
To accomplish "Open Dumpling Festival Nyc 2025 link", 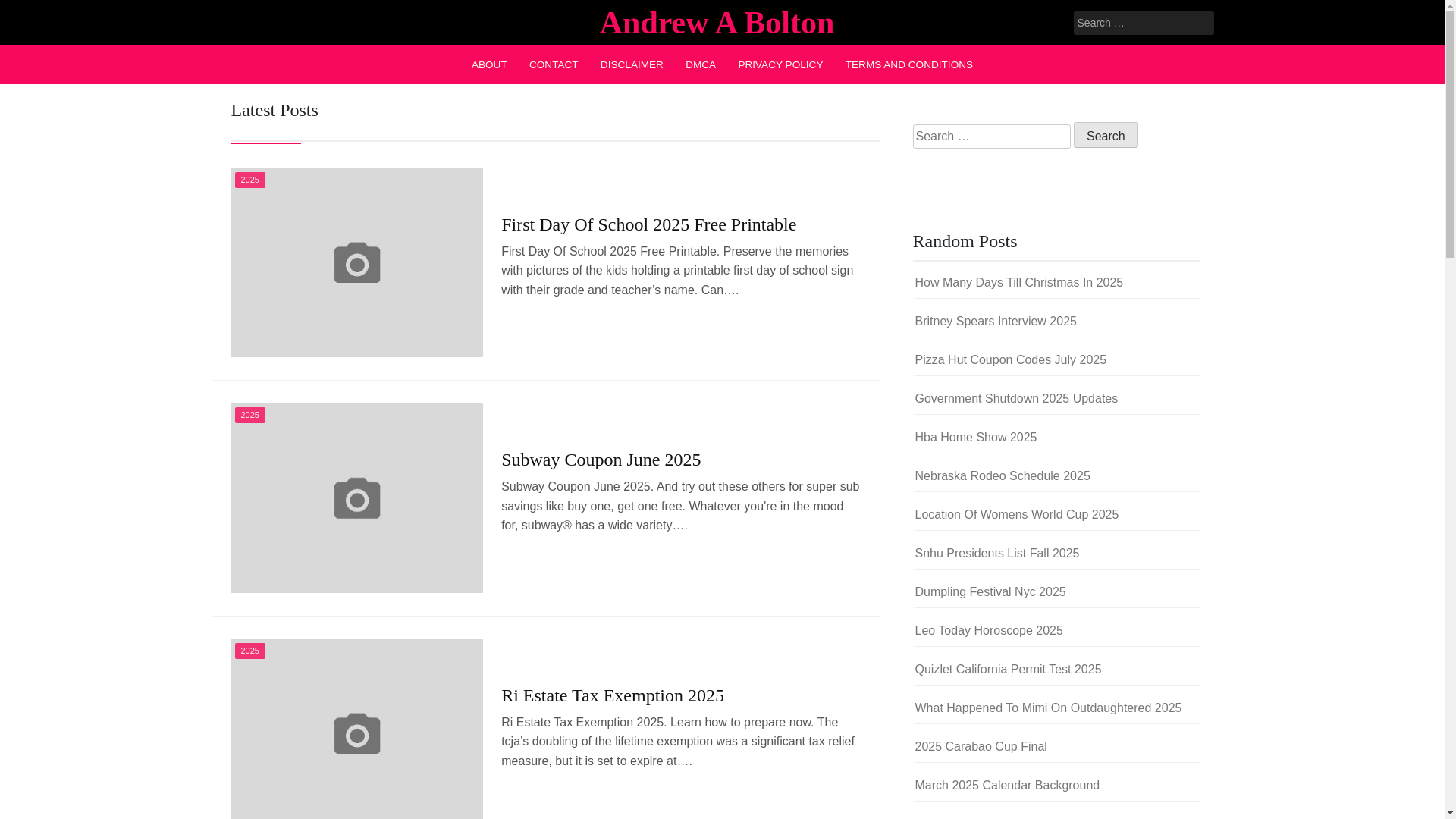I will (990, 592).
